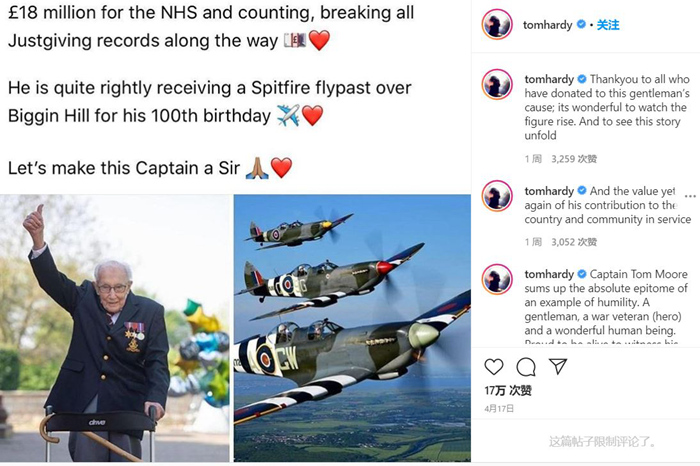Click the 4月17日 post date
The image size is (700, 466).
500,408
